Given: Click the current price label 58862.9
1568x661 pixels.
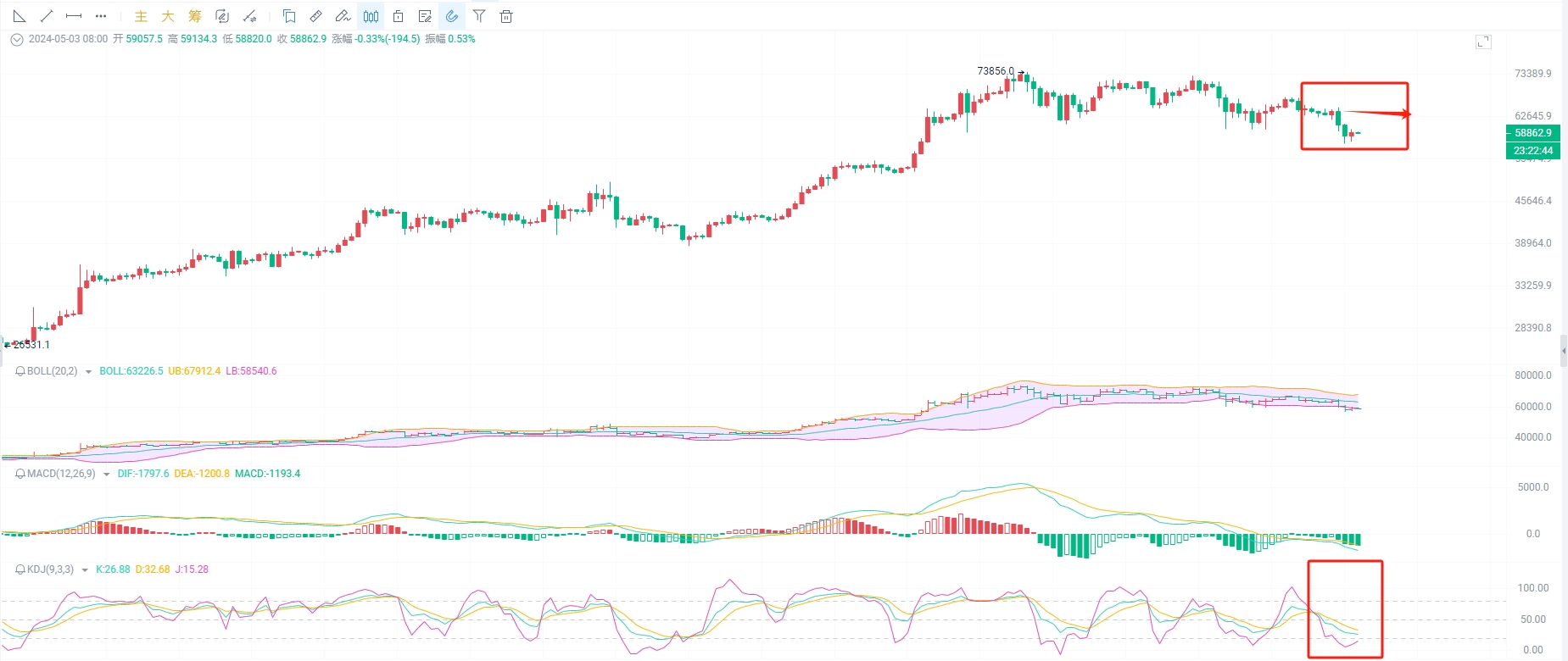Looking at the screenshot, I should pos(1532,133).
